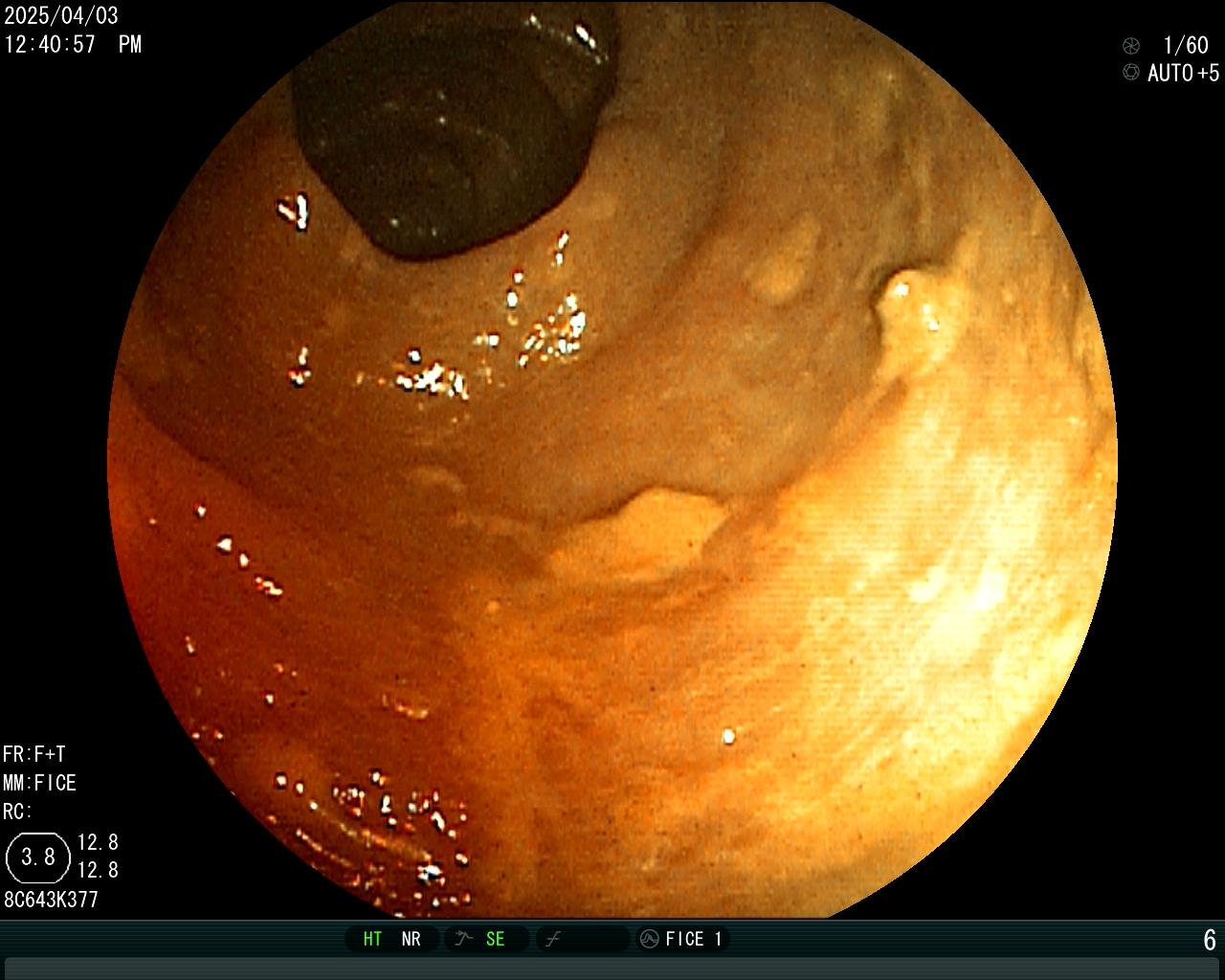Click the NR noise reduction indicator
1225x980 pixels.
pyautogui.click(x=411, y=939)
